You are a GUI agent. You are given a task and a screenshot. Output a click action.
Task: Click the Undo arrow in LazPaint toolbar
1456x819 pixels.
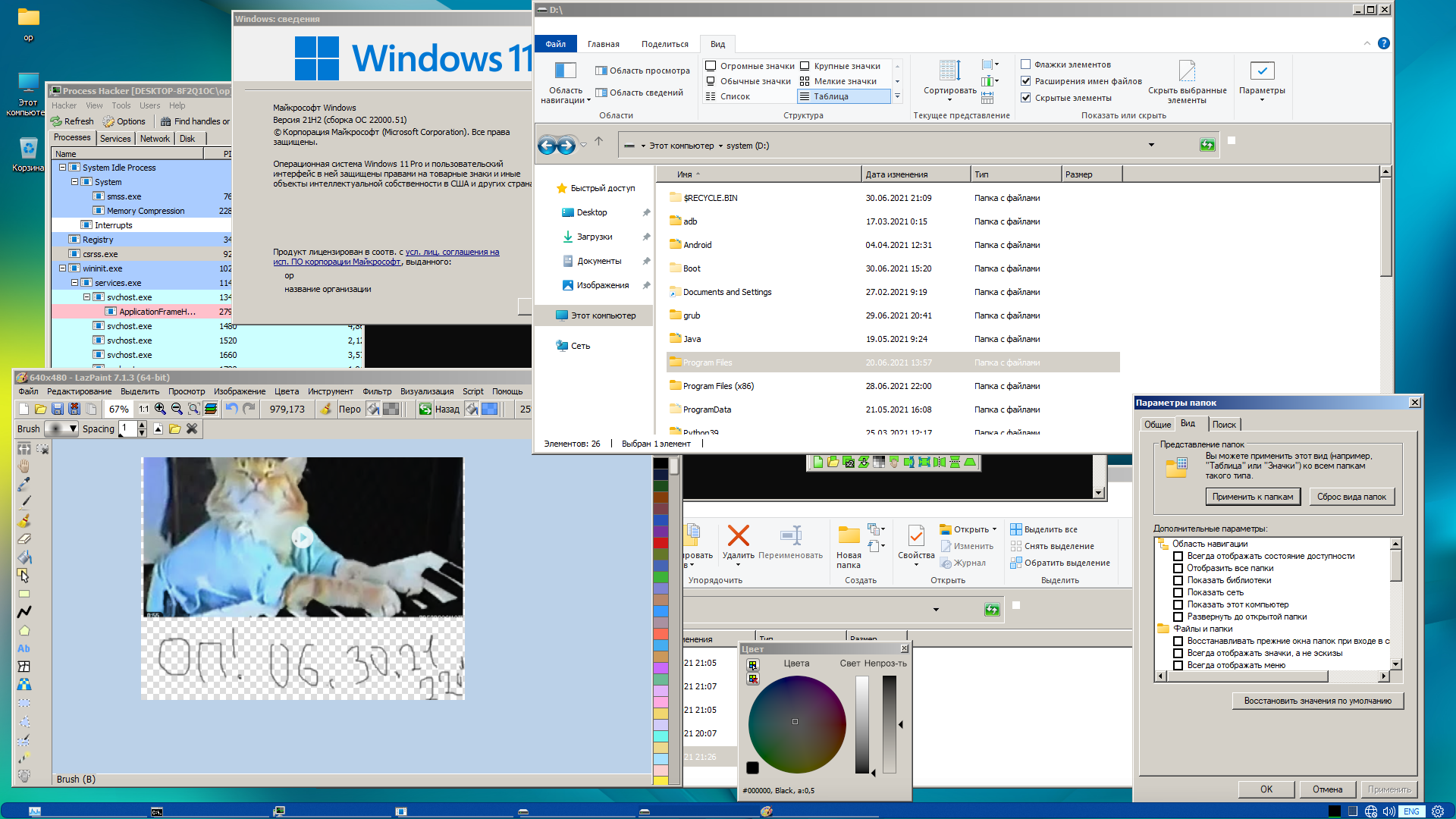pyautogui.click(x=231, y=409)
